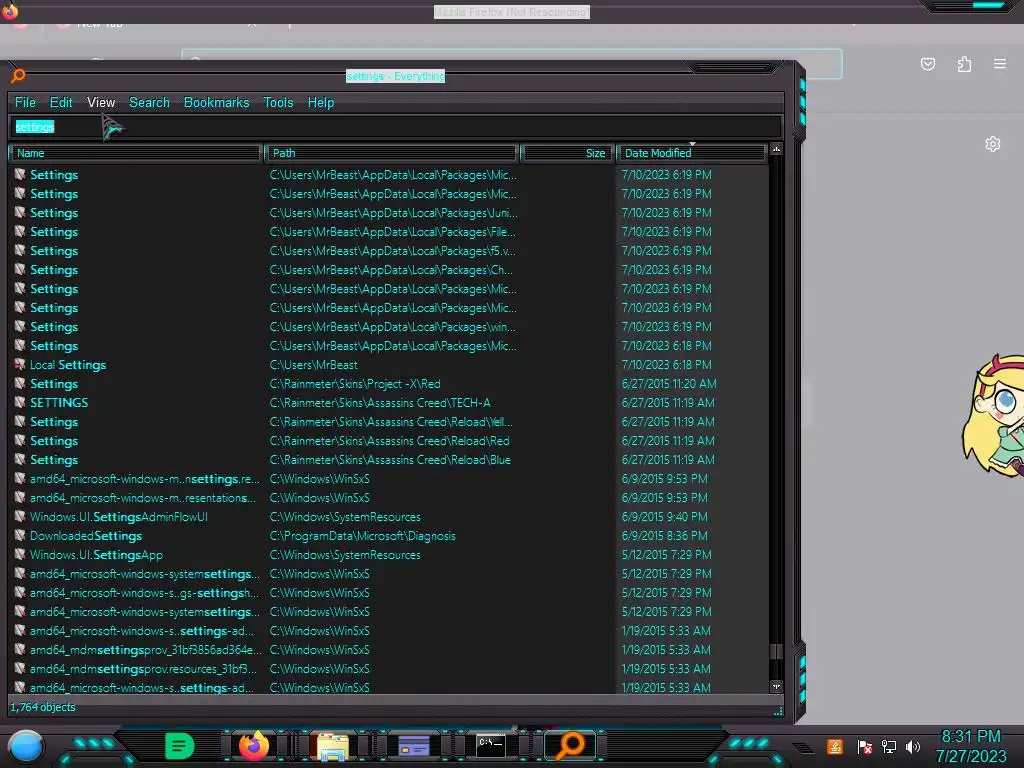Click Firefox icon at top-left corner
1024x768 pixels.
click(x=10, y=11)
